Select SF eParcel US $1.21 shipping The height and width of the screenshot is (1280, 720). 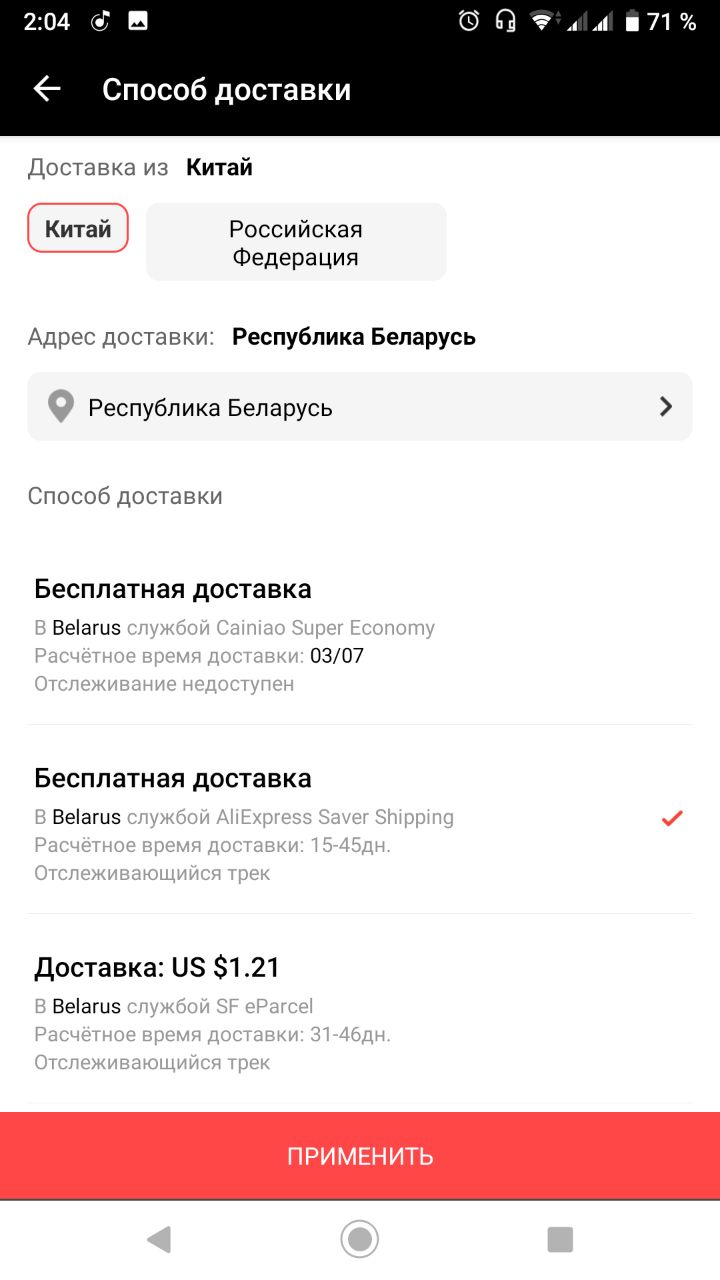point(360,1010)
